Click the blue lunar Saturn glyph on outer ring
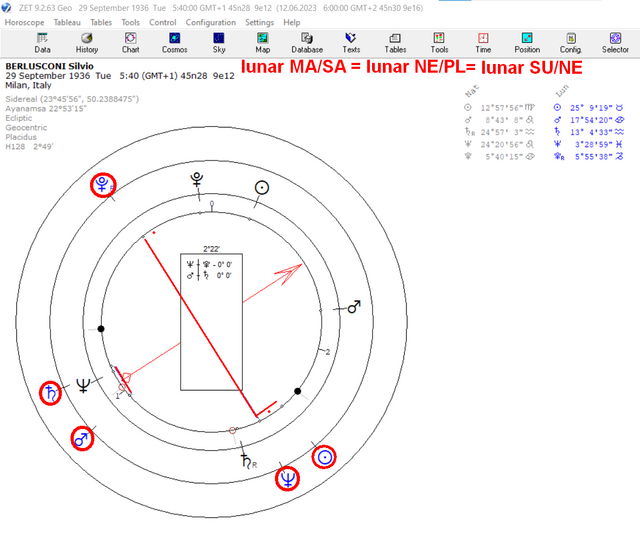Screen dimensions: 640x544 51,393
